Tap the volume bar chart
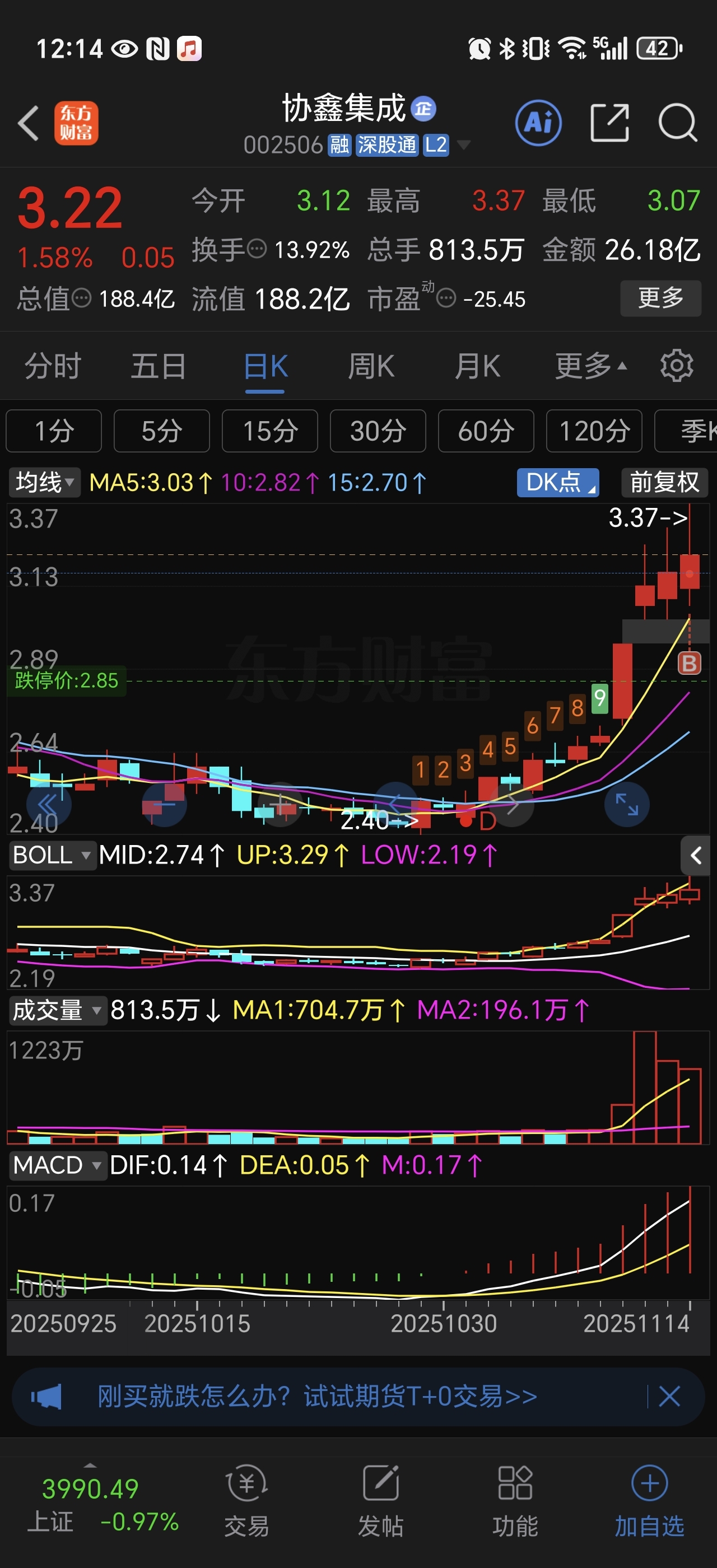Viewport: 717px width, 1568px height. [358, 1087]
